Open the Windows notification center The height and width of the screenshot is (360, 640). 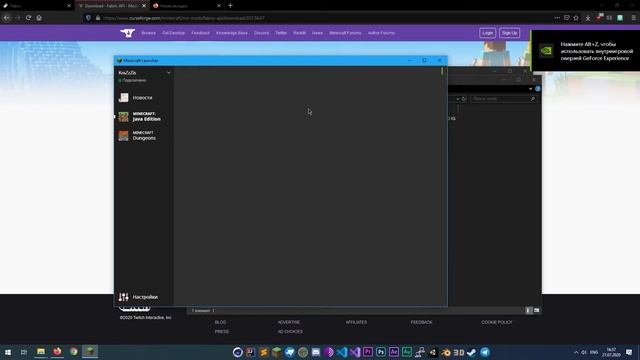tap(629, 352)
